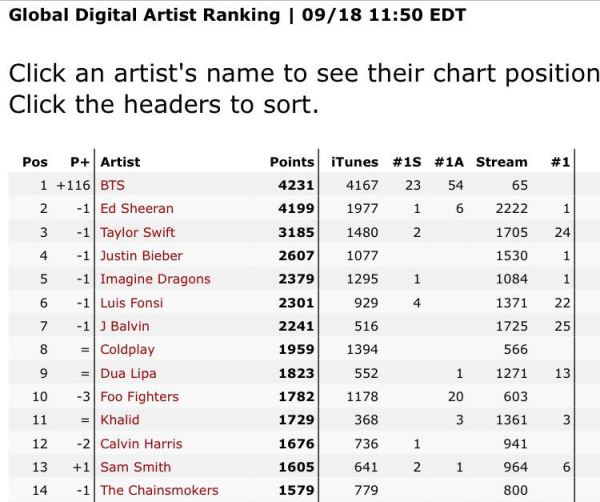The height and width of the screenshot is (502, 600).
Task: Sort by the Pos column header
Action: 35,162
